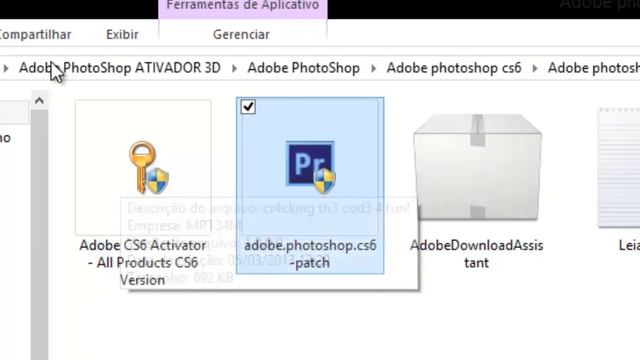This screenshot has width=640, height=360.
Task: Navigate to Adobe photoshop cs6 breadcrumb folder
Action: [x=454, y=68]
